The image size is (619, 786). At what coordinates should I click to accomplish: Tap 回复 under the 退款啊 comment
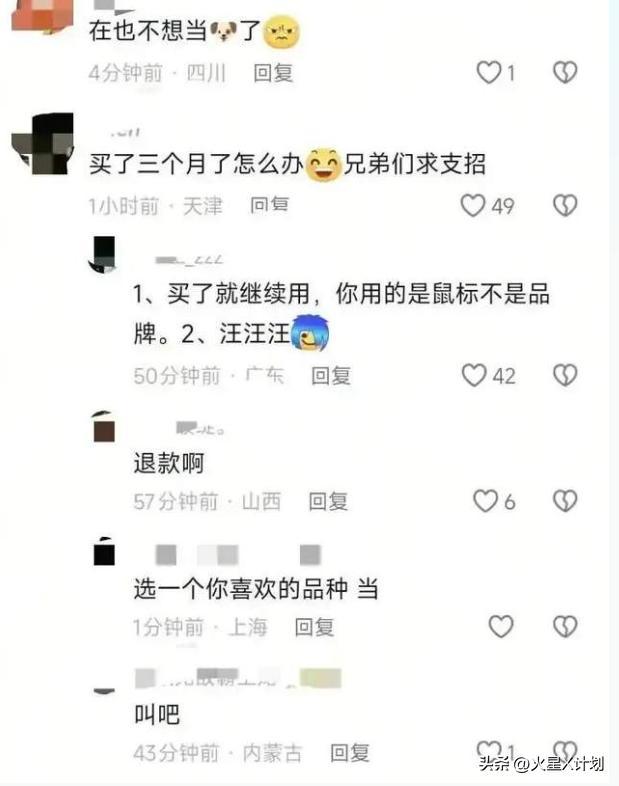[328, 501]
